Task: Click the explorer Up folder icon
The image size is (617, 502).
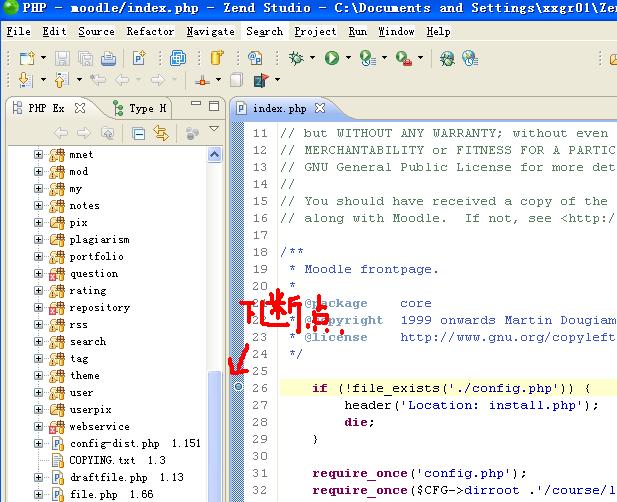Action: click(x=107, y=133)
